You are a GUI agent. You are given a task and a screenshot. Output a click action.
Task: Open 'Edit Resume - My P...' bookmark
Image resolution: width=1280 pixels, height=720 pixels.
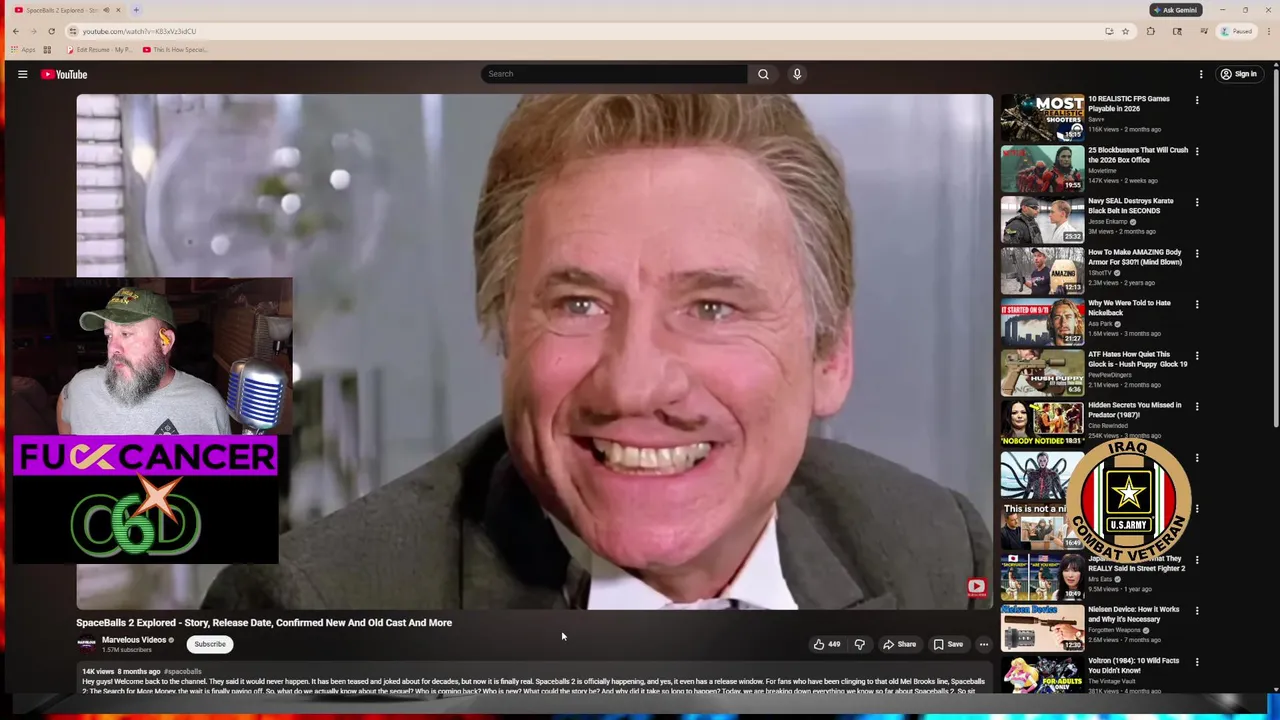click(x=98, y=50)
